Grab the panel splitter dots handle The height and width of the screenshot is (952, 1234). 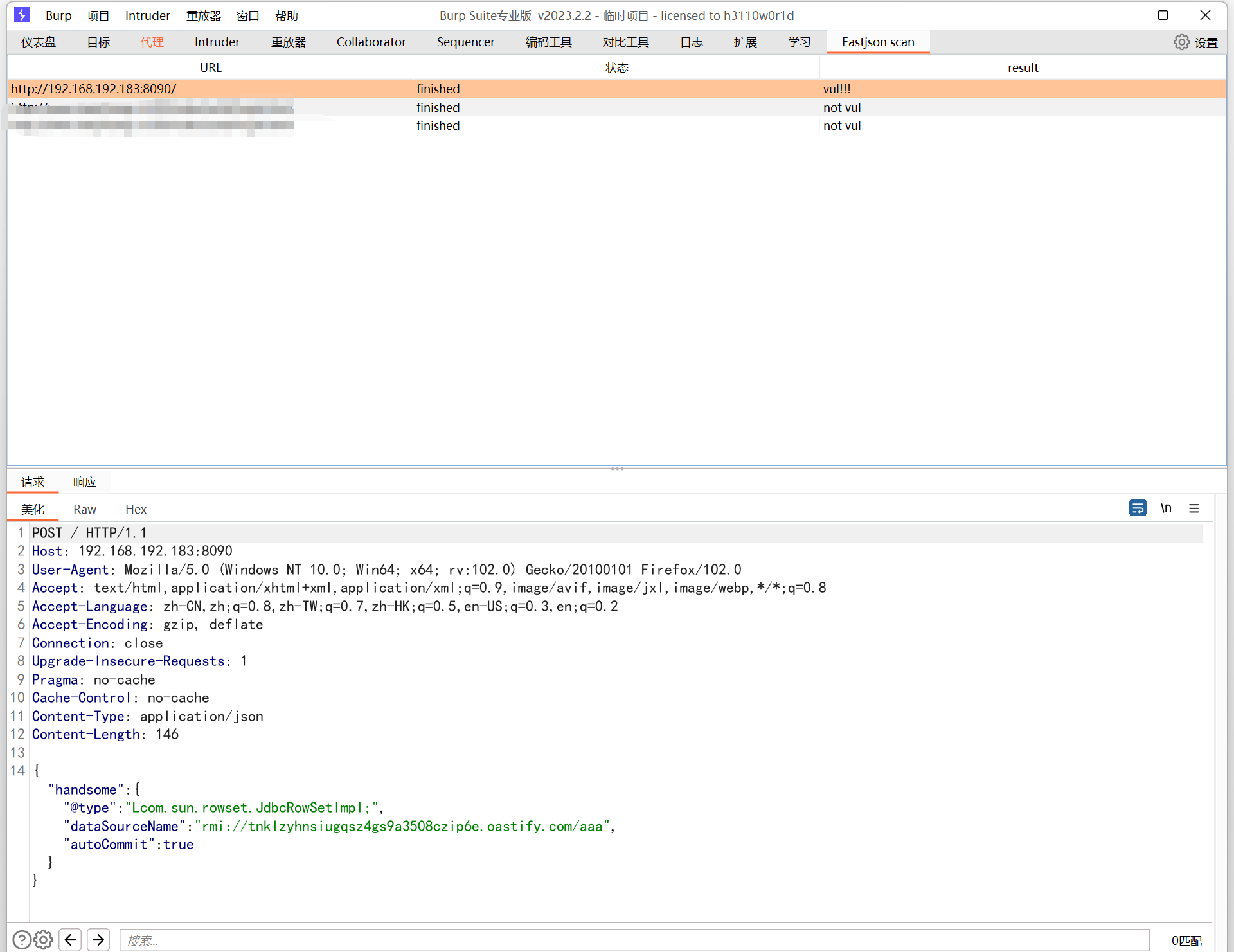click(617, 469)
